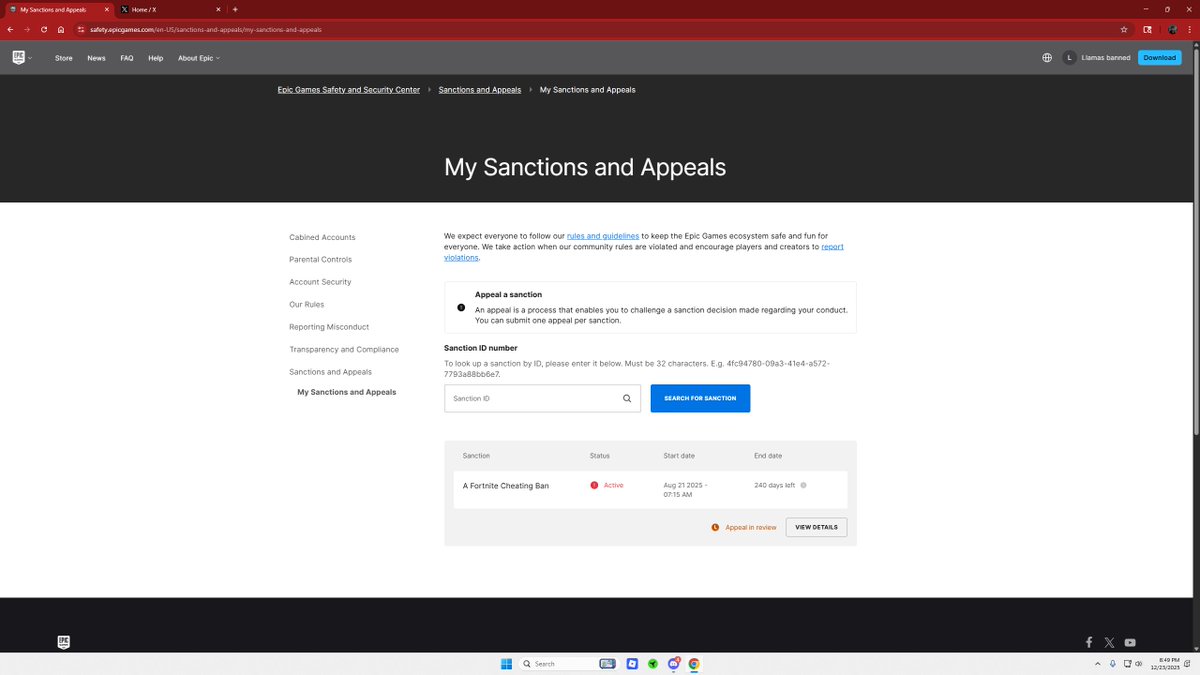Click the Llamas banned account name
This screenshot has height=675, width=1200.
[1107, 58]
